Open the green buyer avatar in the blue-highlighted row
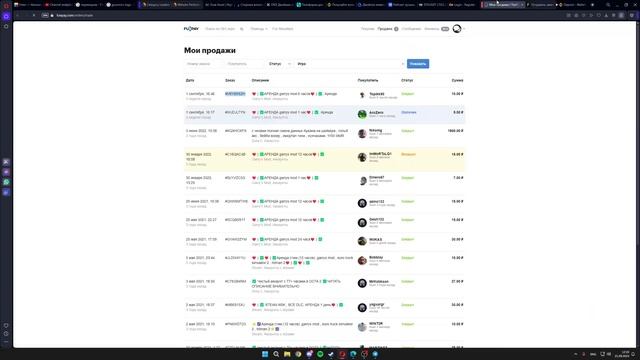 [x=362, y=114]
